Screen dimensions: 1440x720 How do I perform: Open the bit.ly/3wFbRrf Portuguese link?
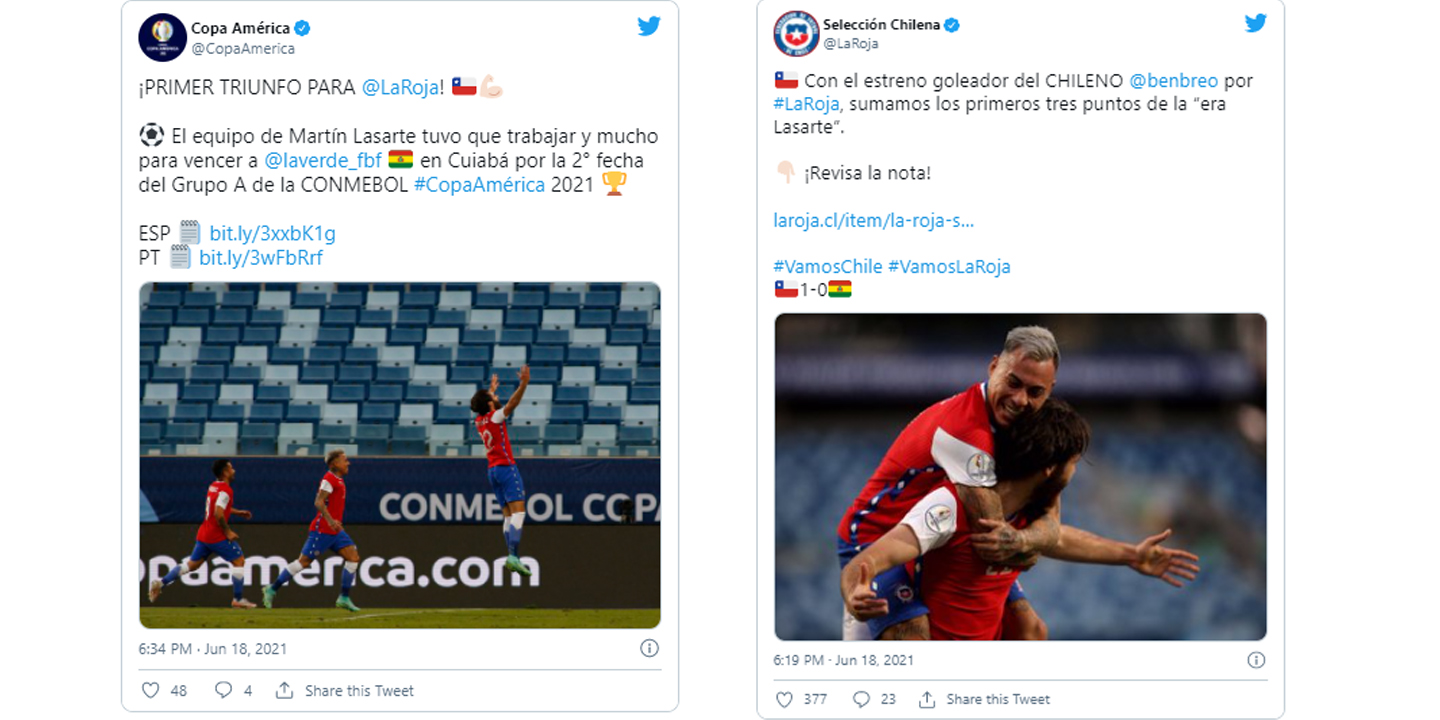tap(261, 258)
